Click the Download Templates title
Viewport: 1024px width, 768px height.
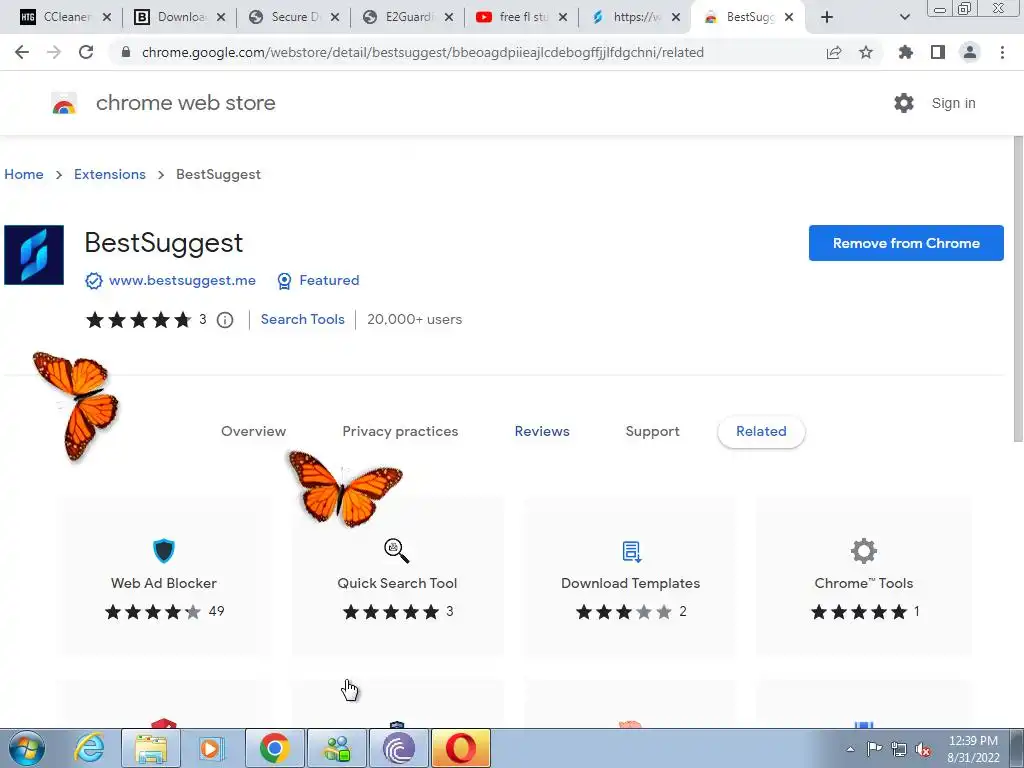tap(630, 583)
